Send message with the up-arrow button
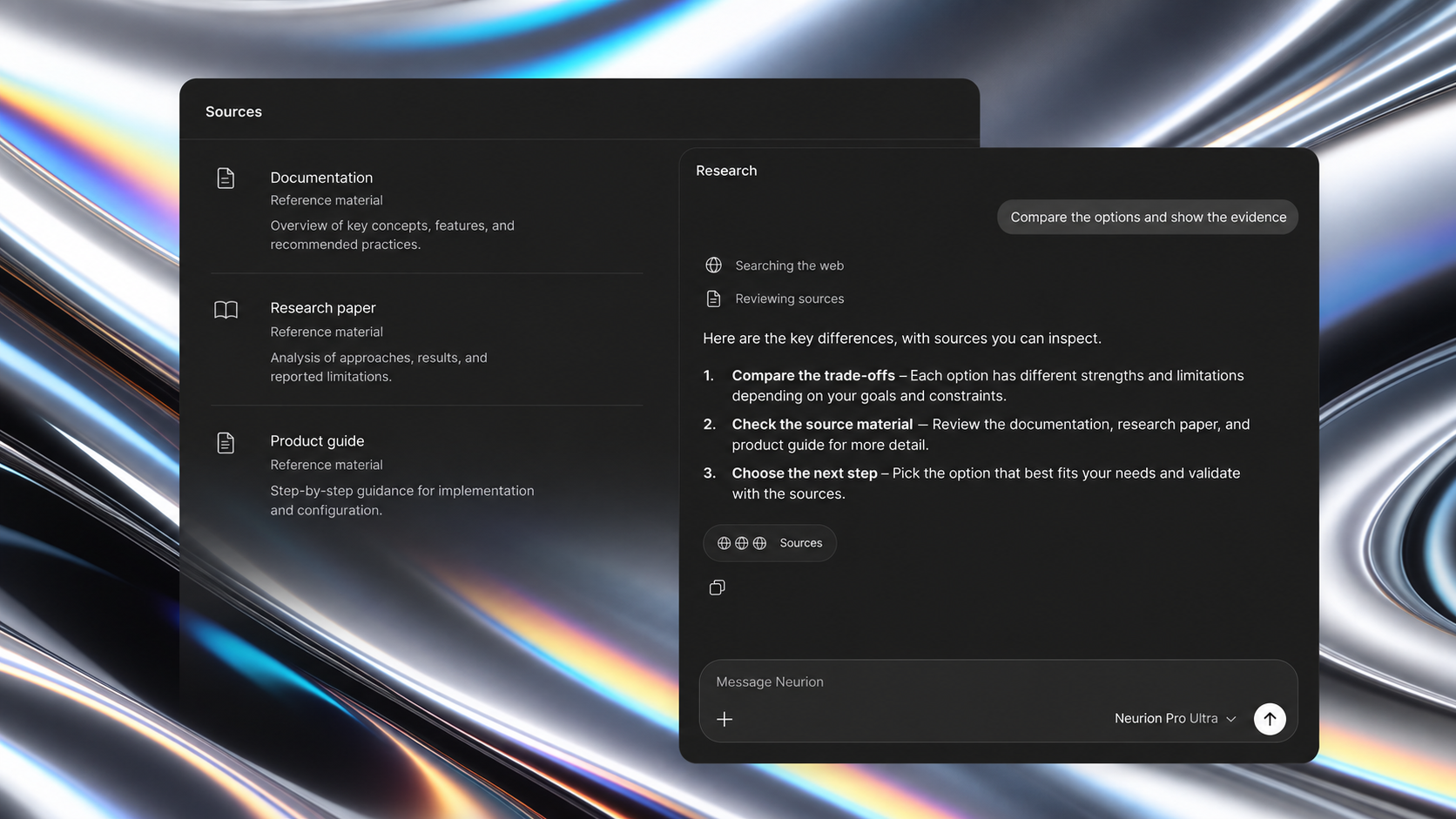1456x819 pixels. pyautogui.click(x=1270, y=719)
